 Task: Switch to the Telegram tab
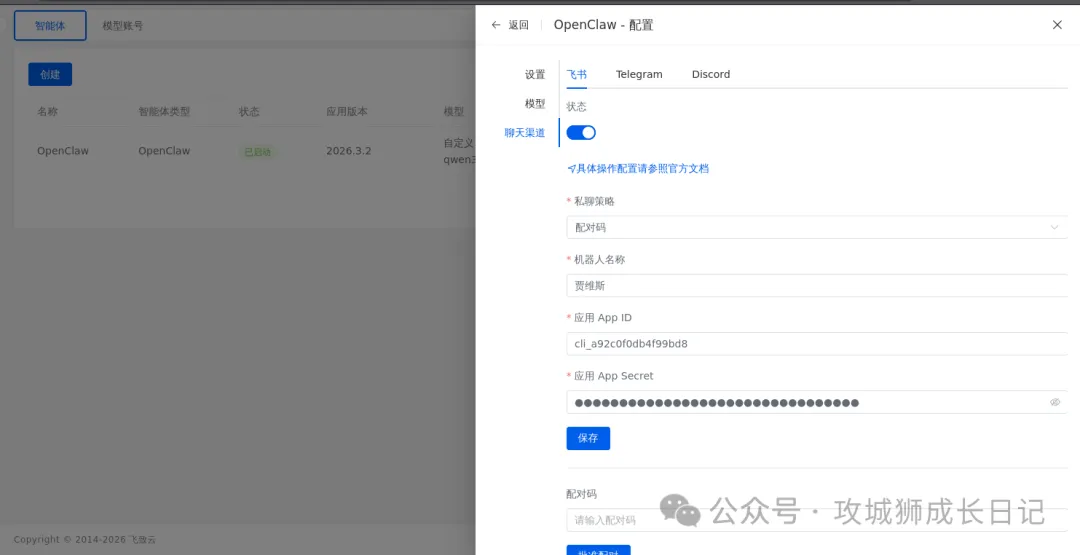pyautogui.click(x=639, y=75)
